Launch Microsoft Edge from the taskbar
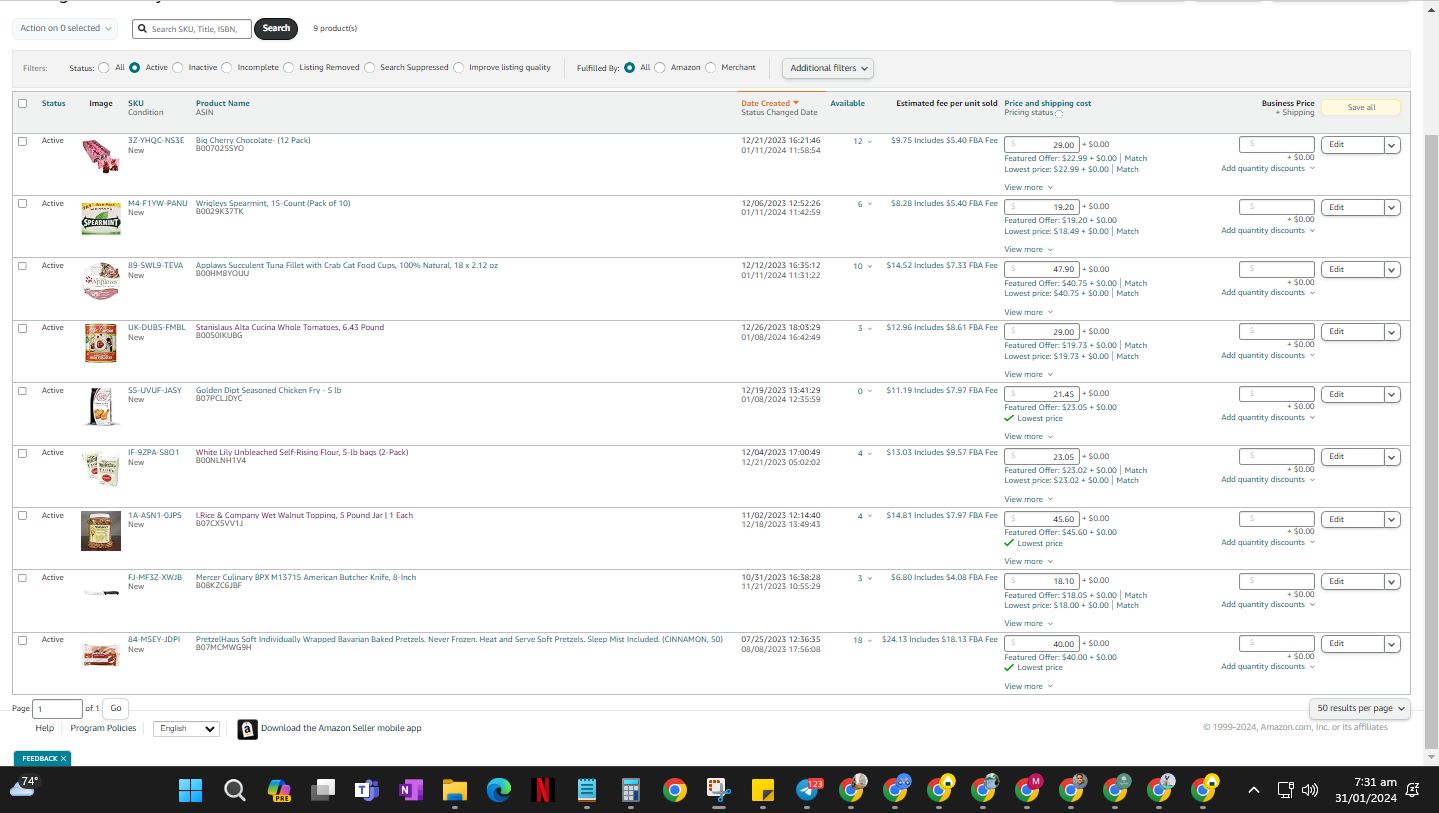The image size is (1439, 813). click(499, 790)
